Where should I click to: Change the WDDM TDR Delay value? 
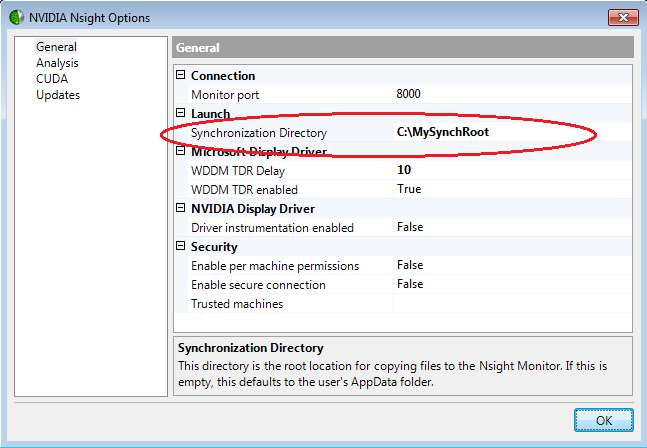coord(510,170)
